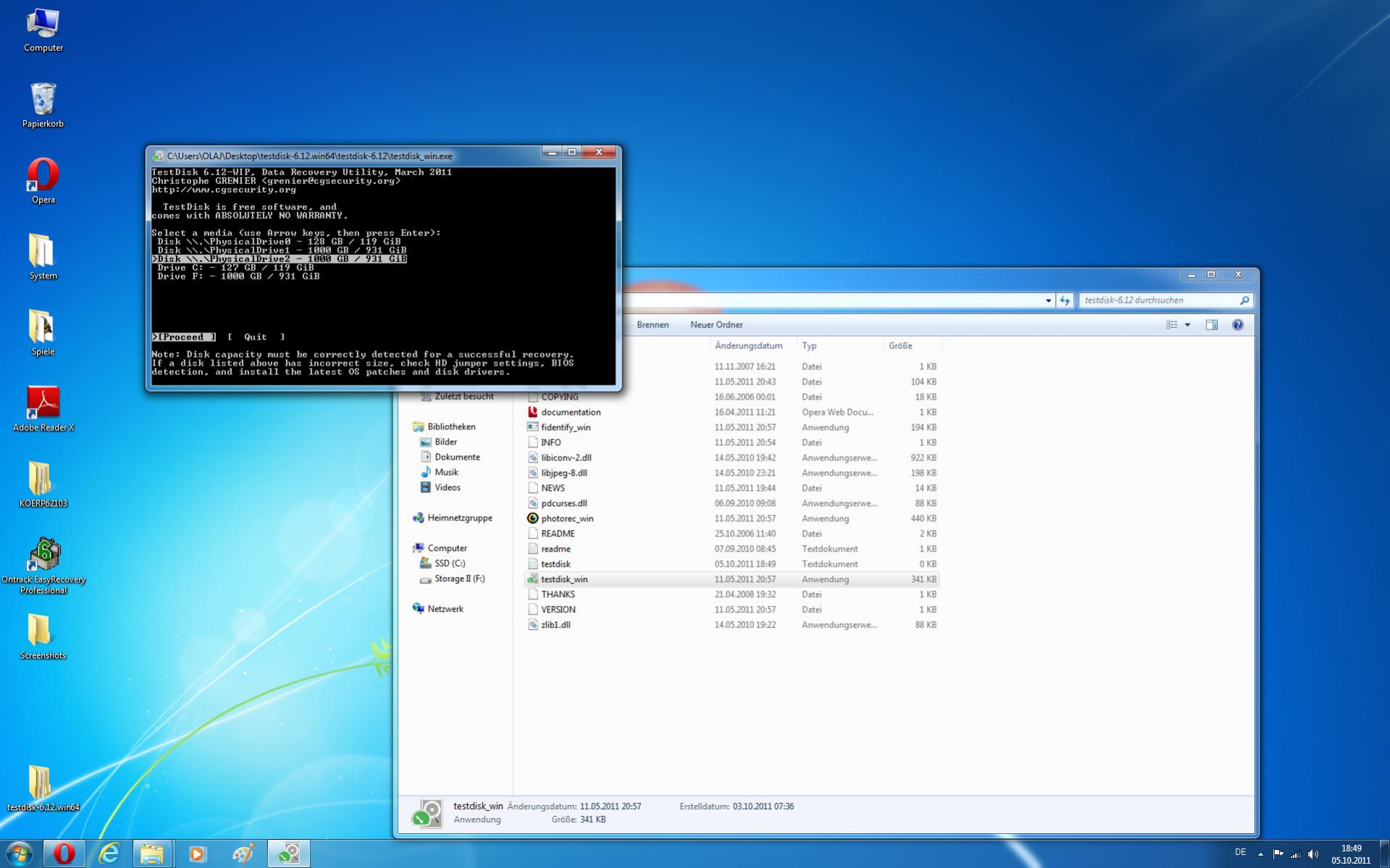Select the System folder on the desktop
This screenshot has height=868, width=1390.
pyautogui.click(x=43, y=257)
